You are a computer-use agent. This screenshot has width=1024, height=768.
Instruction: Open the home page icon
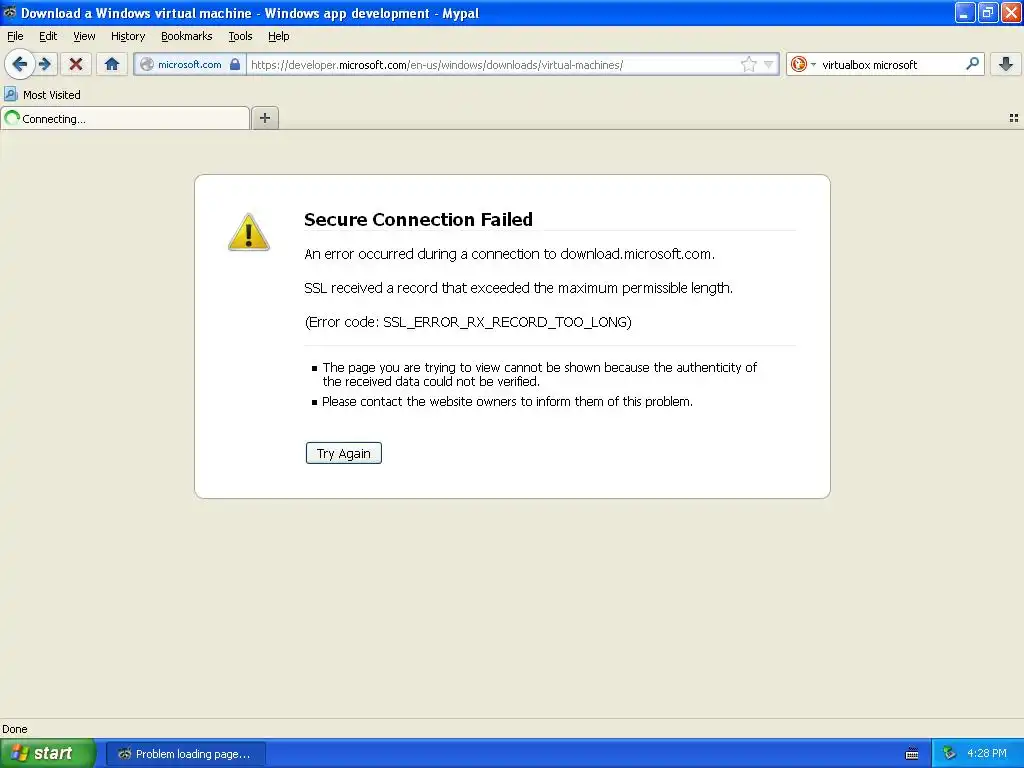tap(112, 64)
